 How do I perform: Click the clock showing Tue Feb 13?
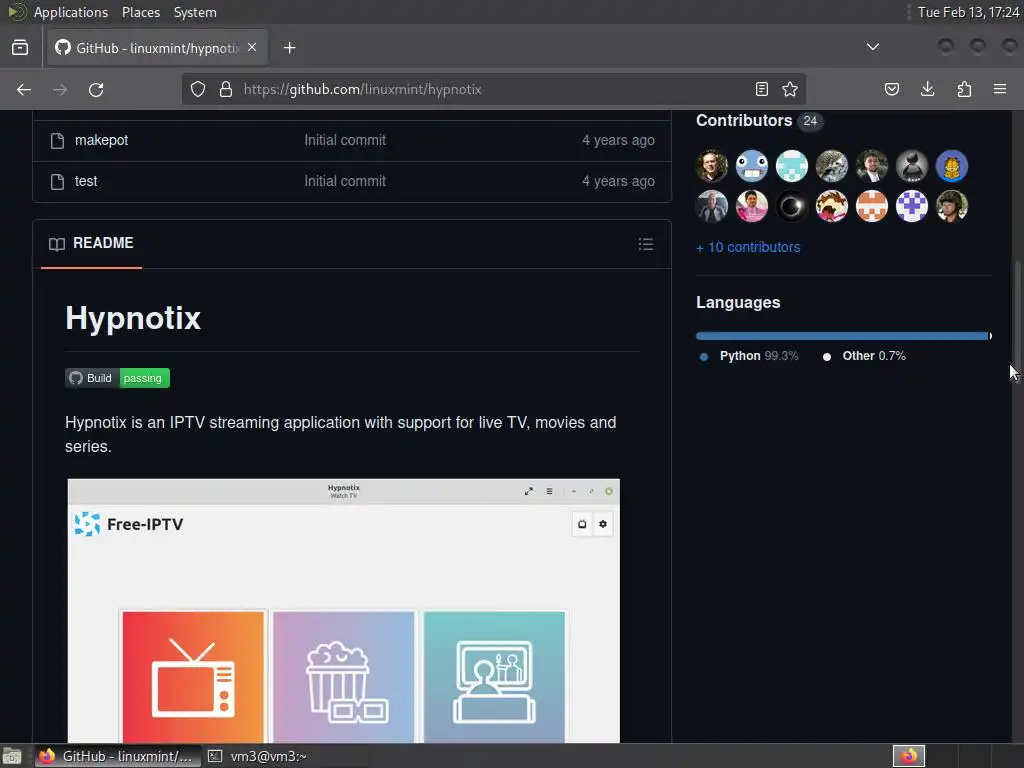tap(968, 12)
